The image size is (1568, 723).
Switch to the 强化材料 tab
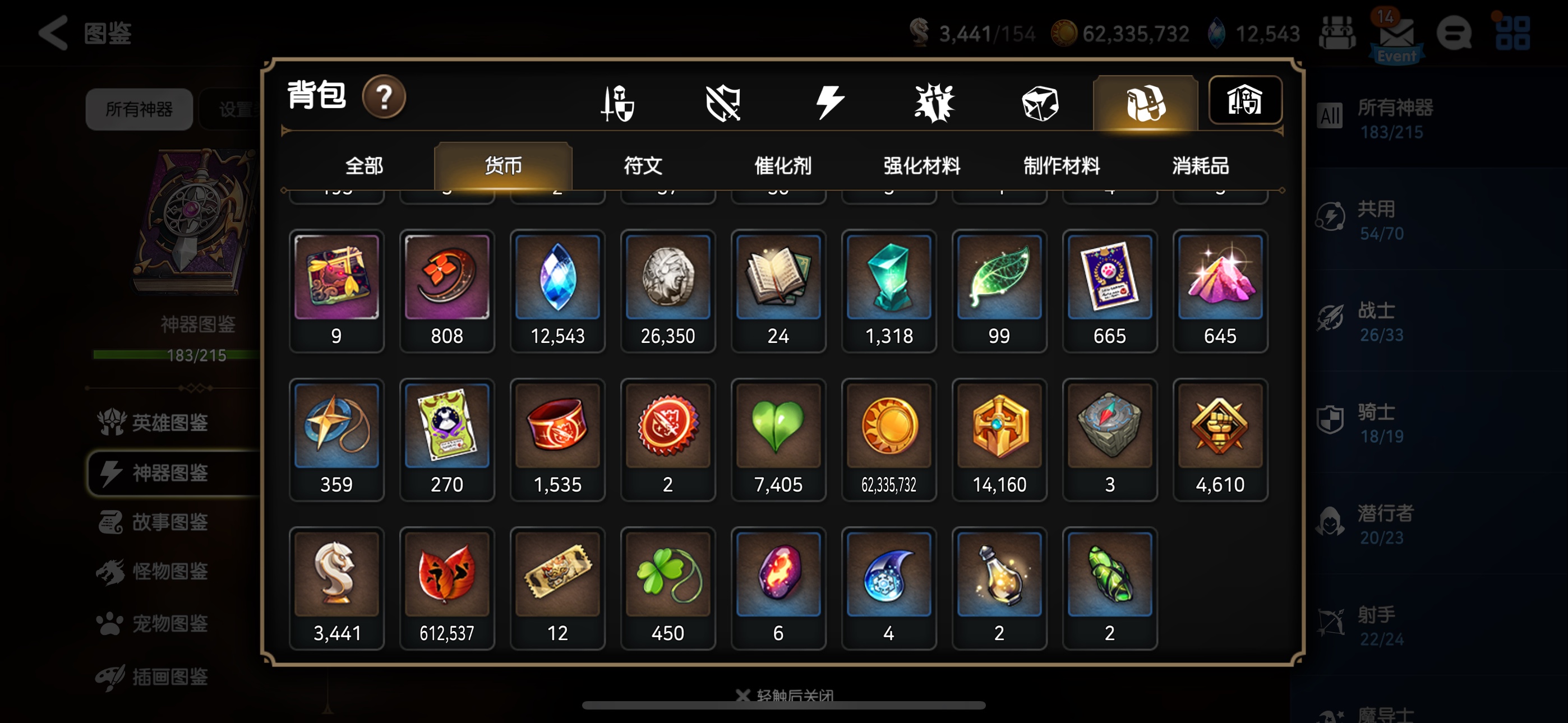(921, 165)
